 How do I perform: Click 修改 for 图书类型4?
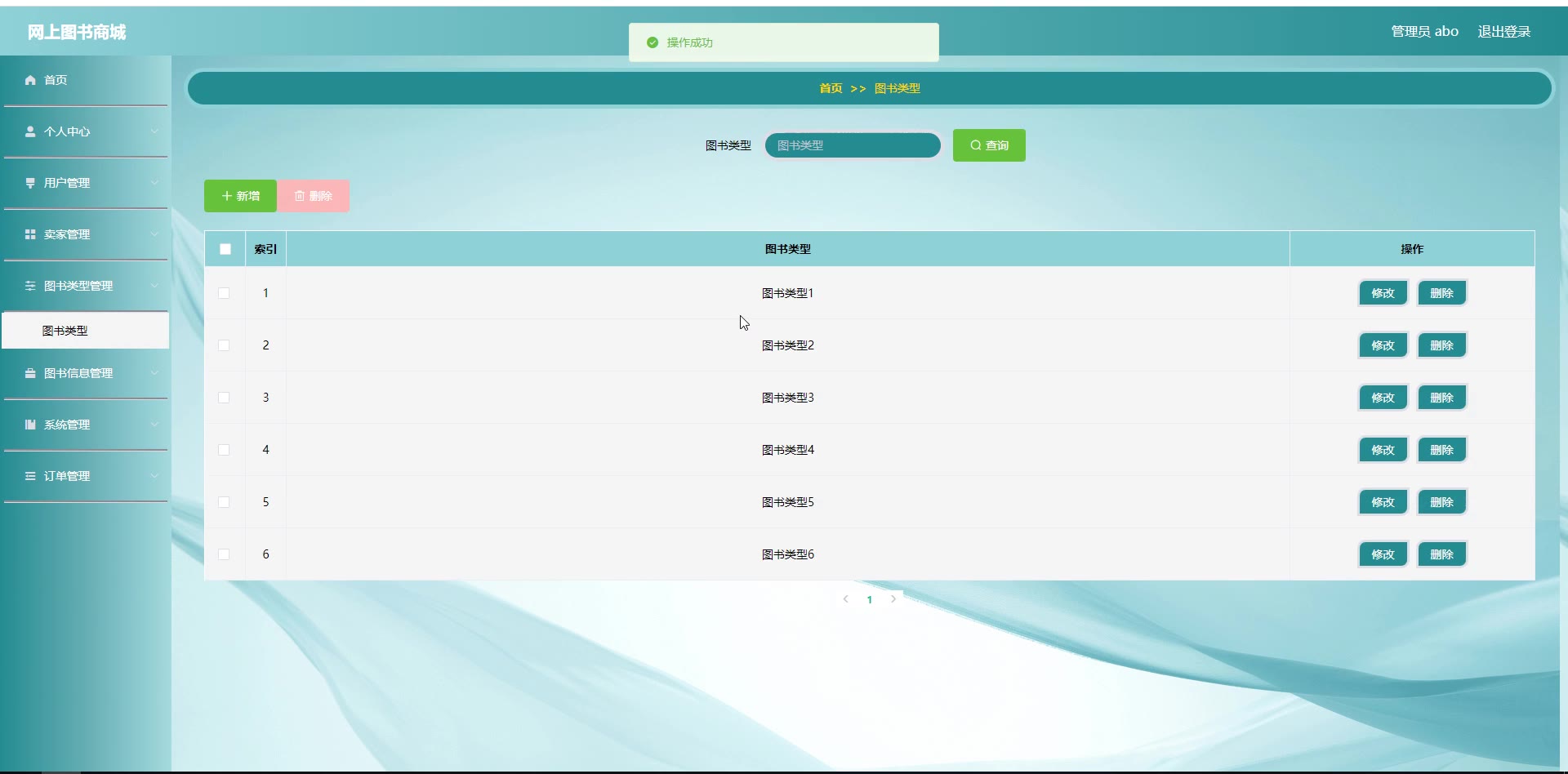1383,450
